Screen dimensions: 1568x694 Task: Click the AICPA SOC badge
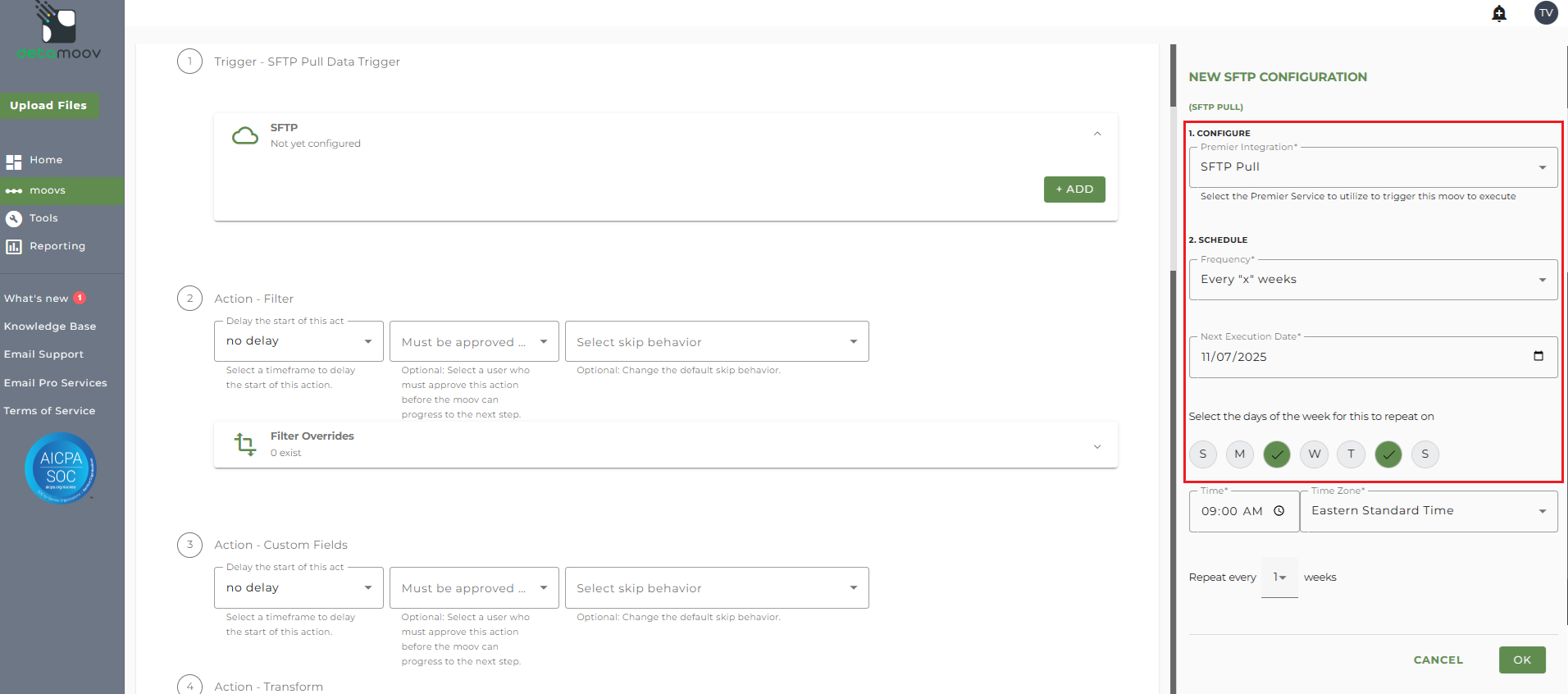point(61,468)
